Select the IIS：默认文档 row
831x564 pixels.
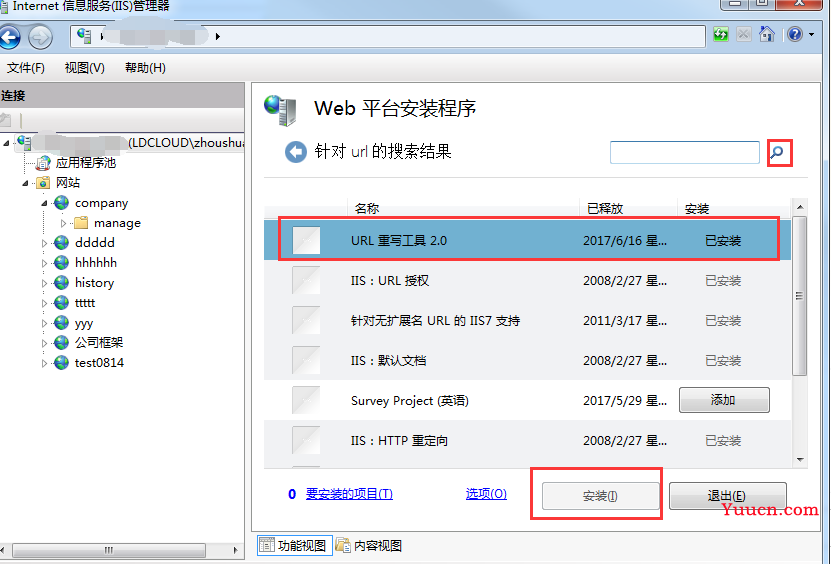pyautogui.click(x=527, y=360)
